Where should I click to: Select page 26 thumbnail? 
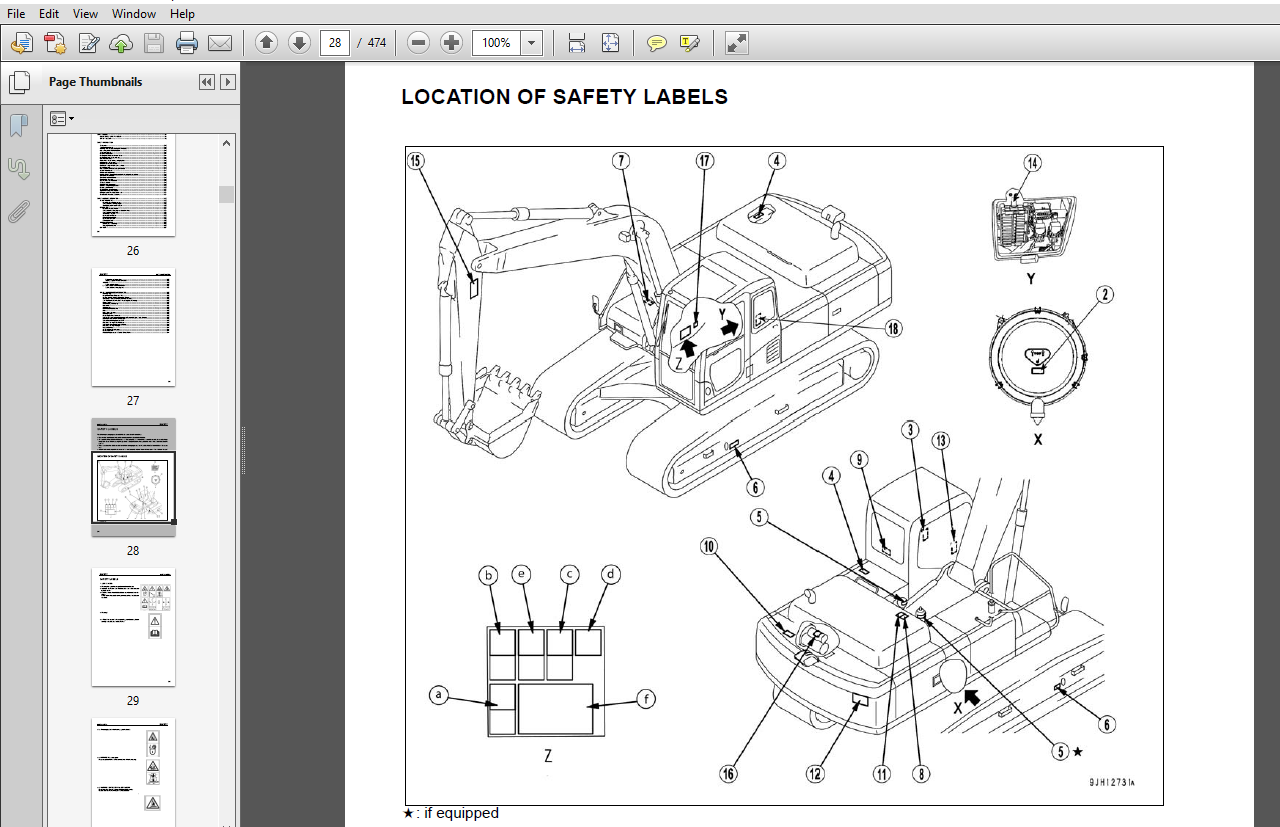(133, 185)
